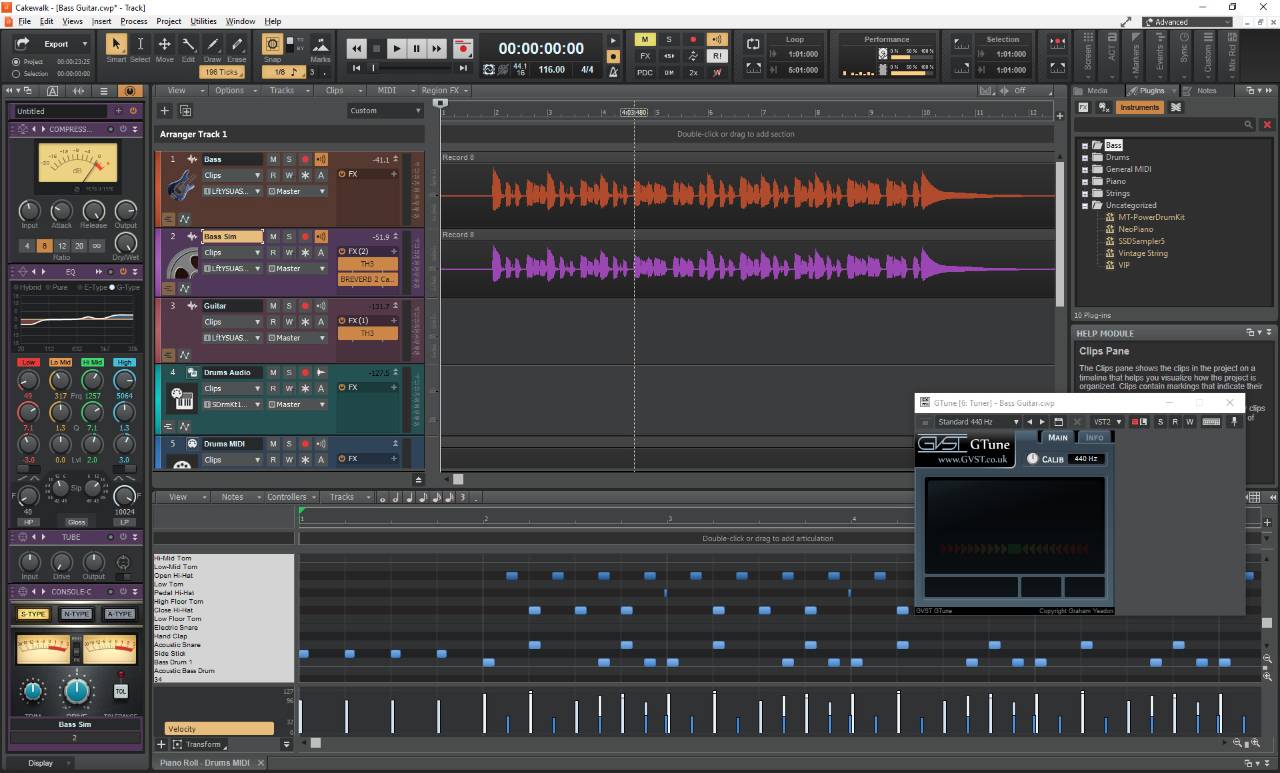Open the 1/8 snap resolution dropdown
Screen dimensions: 1280x773
click(284, 72)
